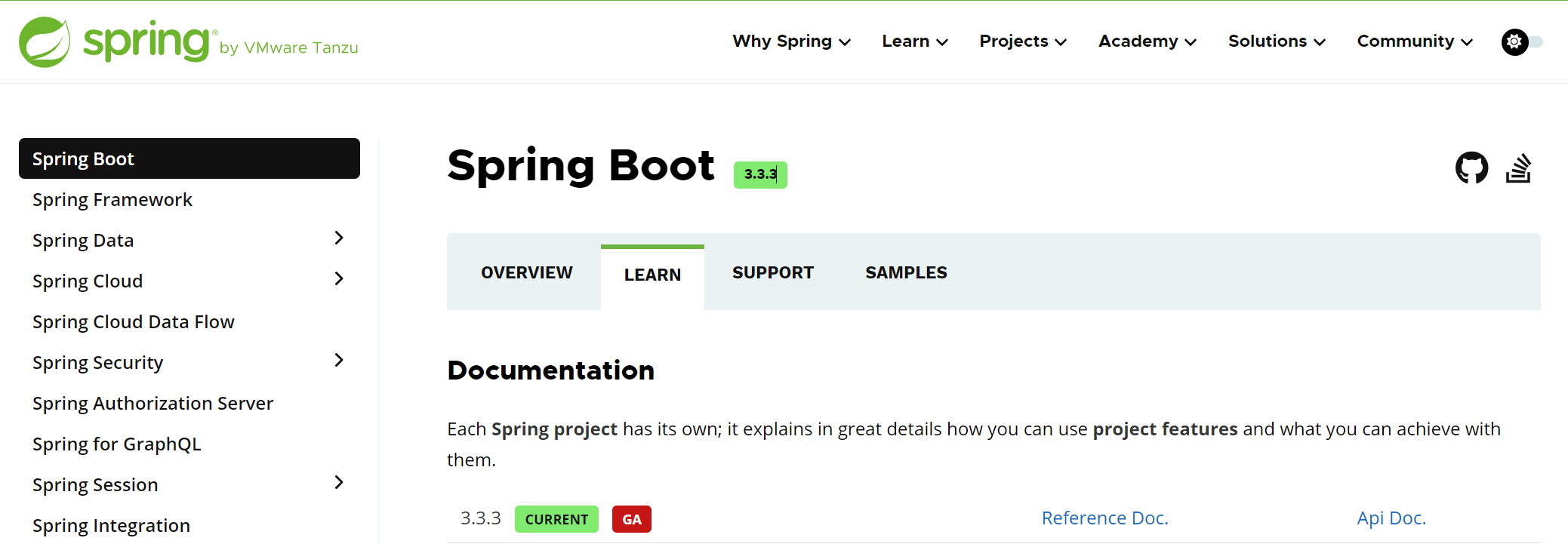This screenshot has height=544, width=1568.
Task: Select Spring Boot in the sidebar
Action: (x=189, y=158)
